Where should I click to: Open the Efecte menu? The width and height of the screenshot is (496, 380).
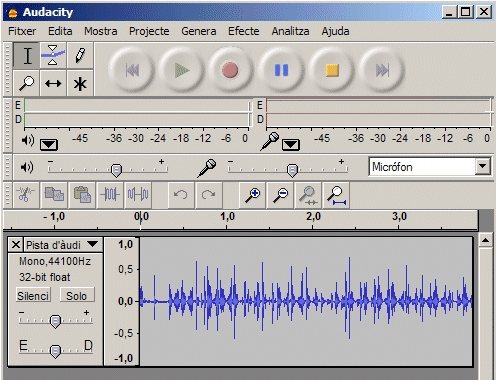point(244,31)
